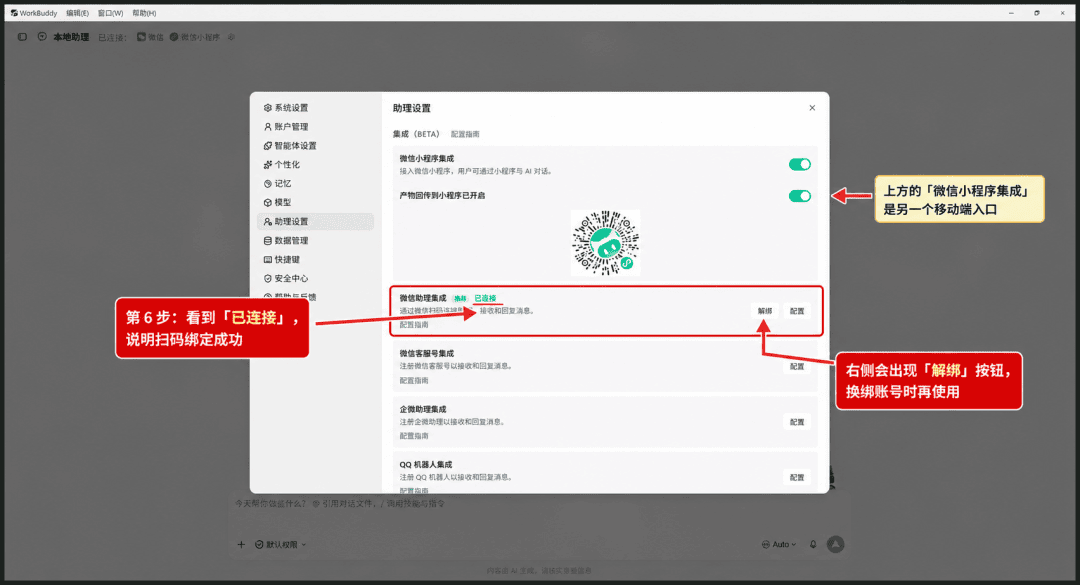Disable the 产物回传到小程序 switch

(x=800, y=196)
